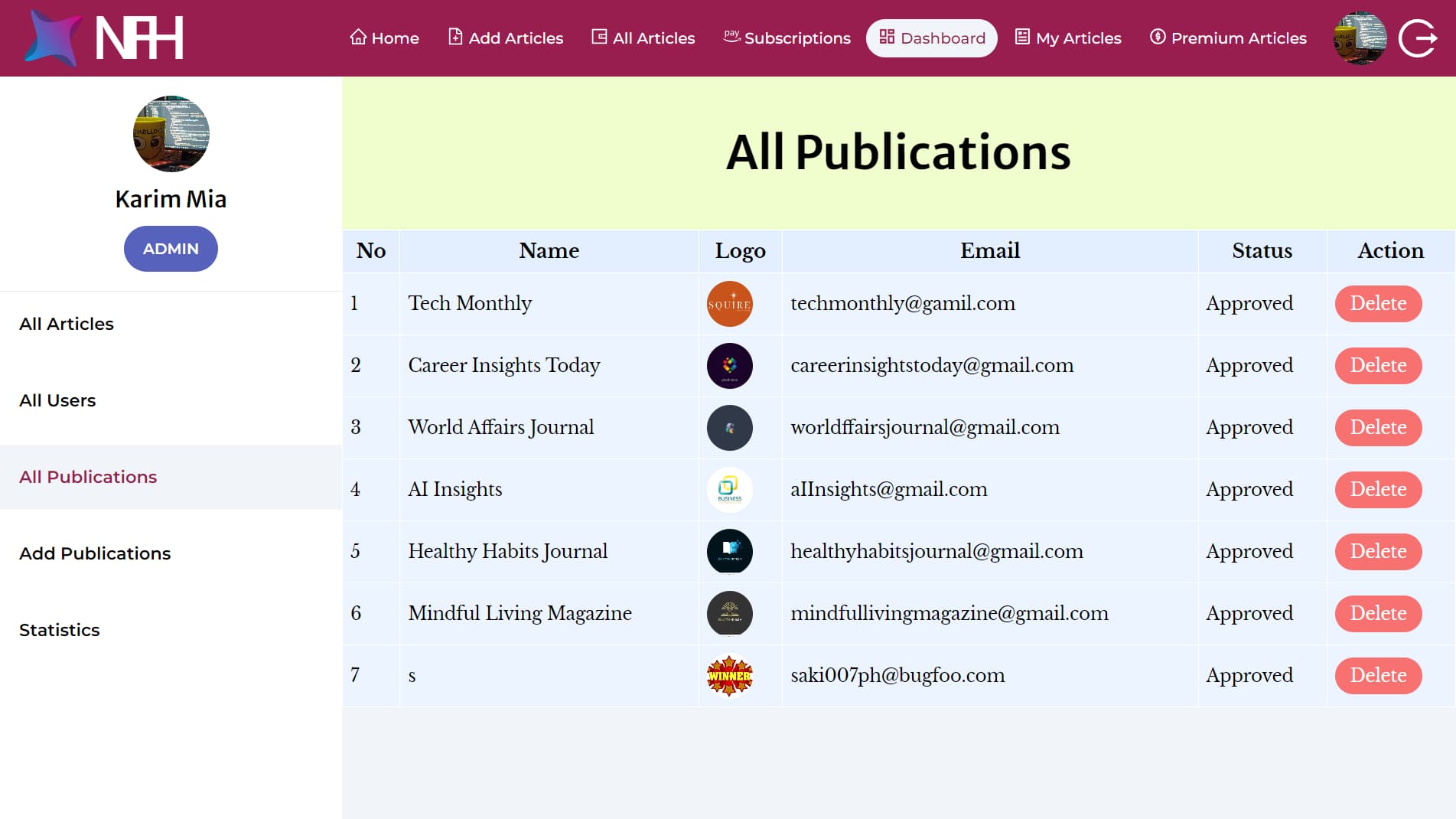Click the Career Insights Today logo
The height and width of the screenshot is (819, 1456).
[x=729, y=366]
